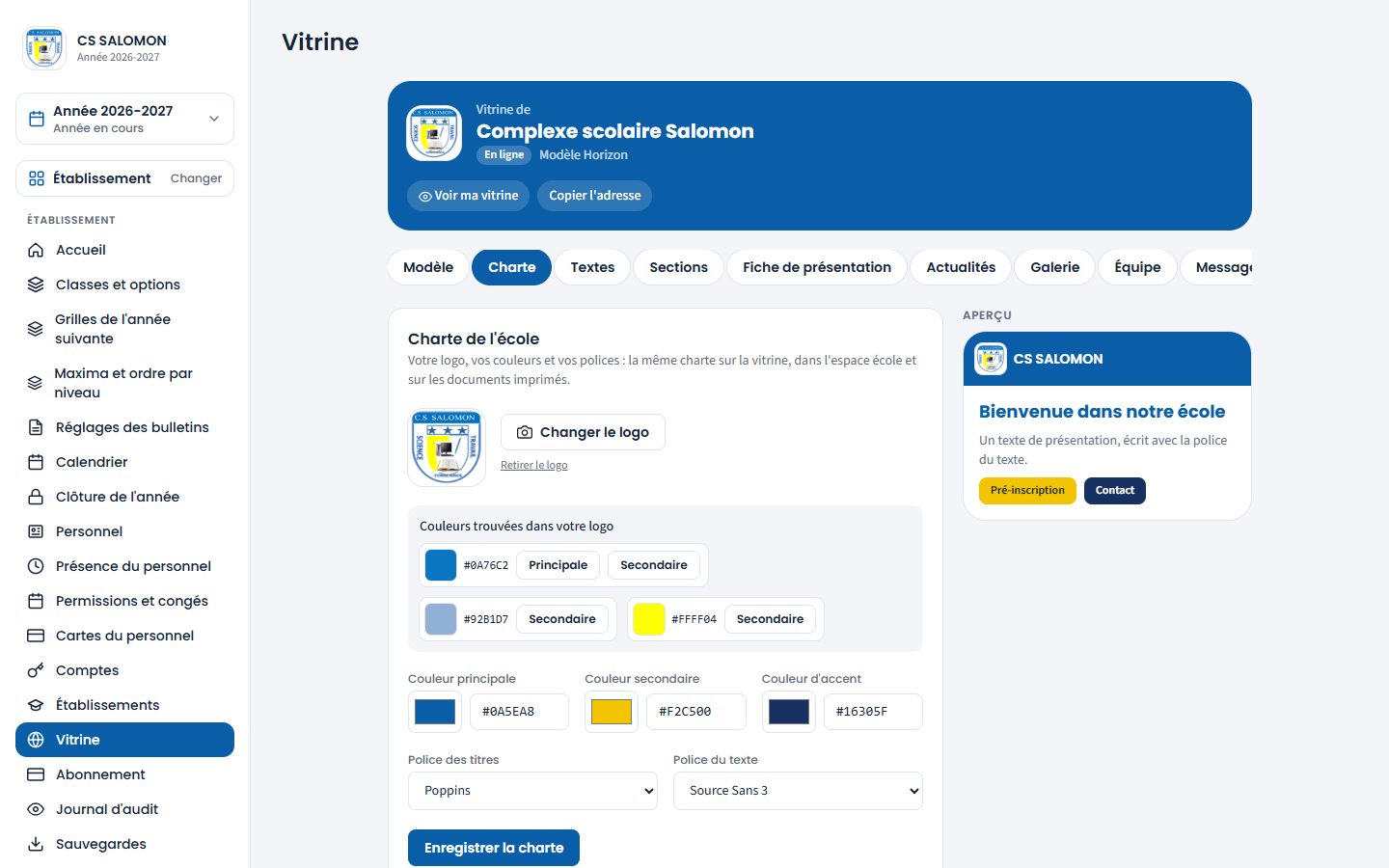Viewport: 1389px width, 868px height.
Task: Save with Enregistrer la charte button
Action: (x=494, y=848)
